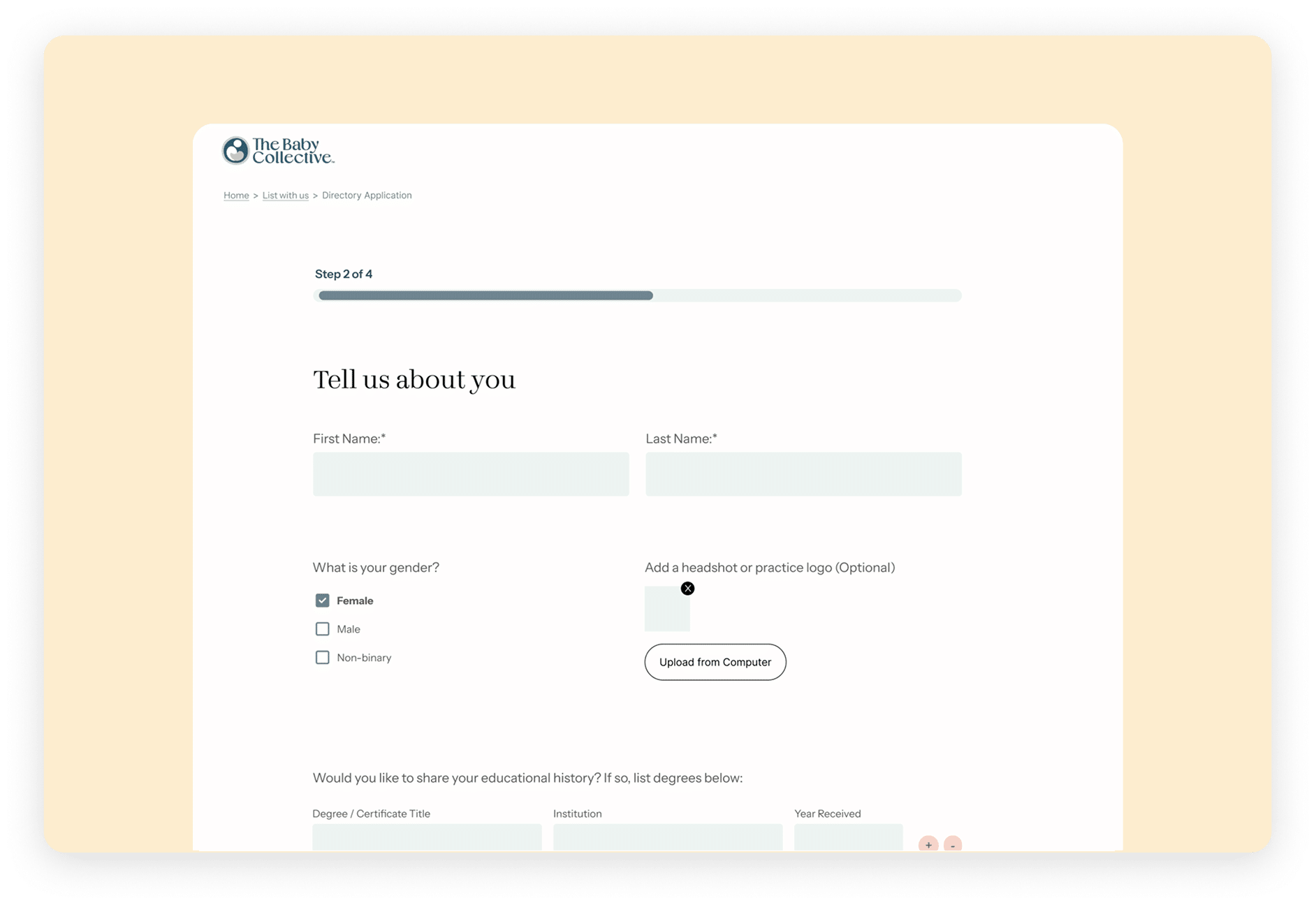Open the 'List with us' breadcrumb link
Screen dimensions: 1316x905
(285, 196)
